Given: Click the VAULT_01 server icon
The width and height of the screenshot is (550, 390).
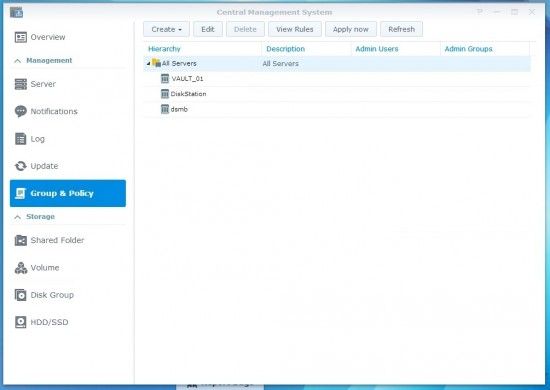Looking at the screenshot, I should point(165,79).
